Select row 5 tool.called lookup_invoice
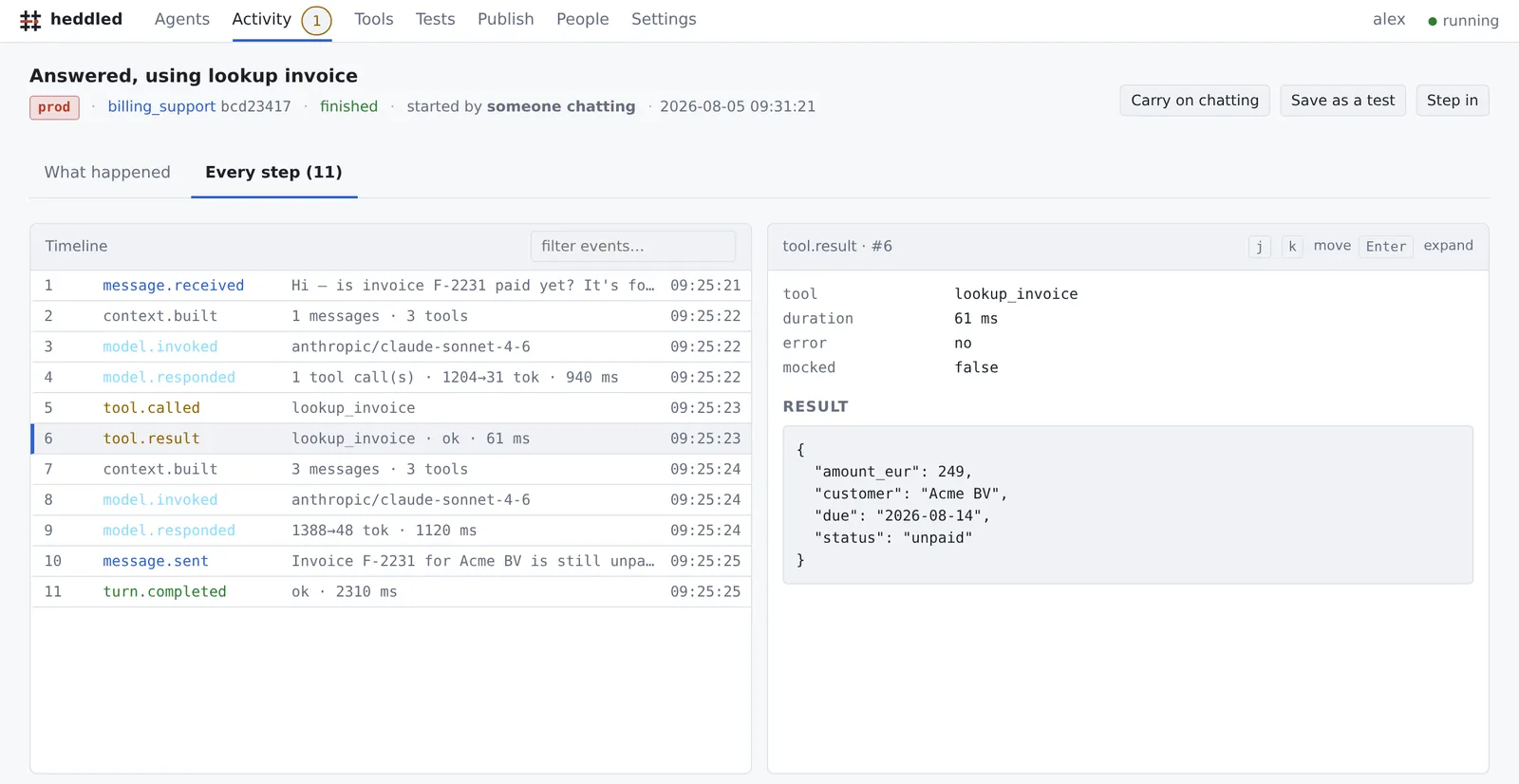The image size is (1519, 784). coord(391,408)
